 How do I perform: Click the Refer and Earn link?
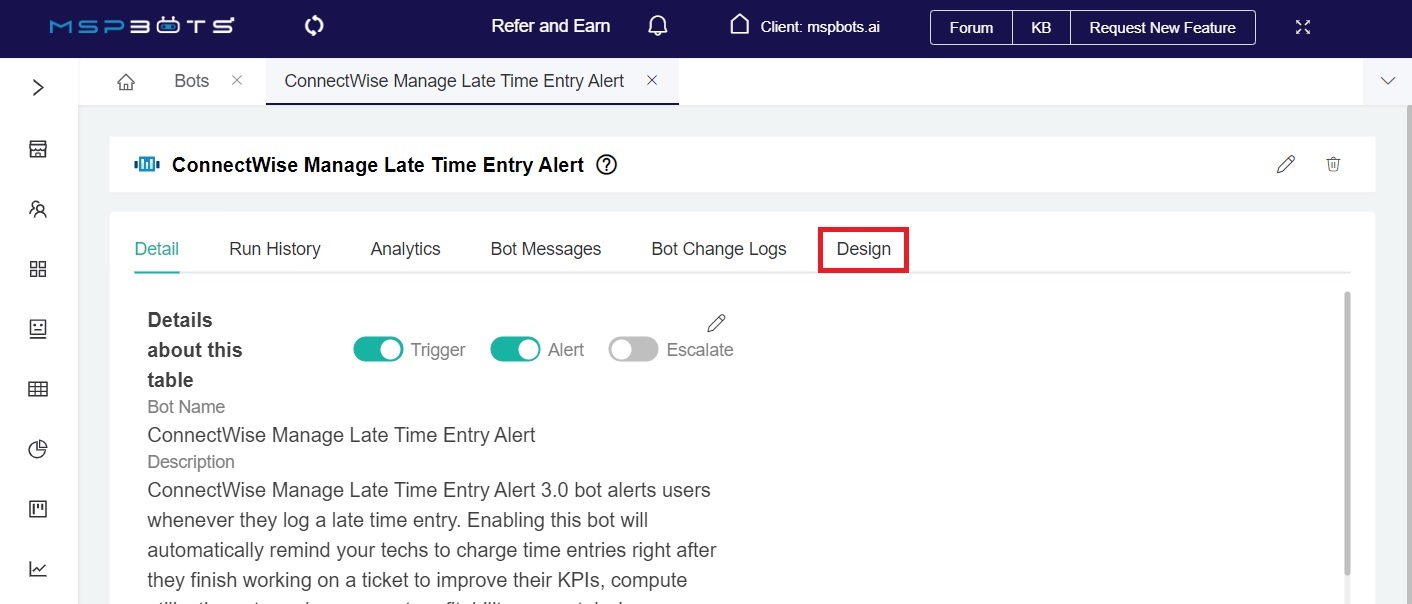click(x=550, y=27)
